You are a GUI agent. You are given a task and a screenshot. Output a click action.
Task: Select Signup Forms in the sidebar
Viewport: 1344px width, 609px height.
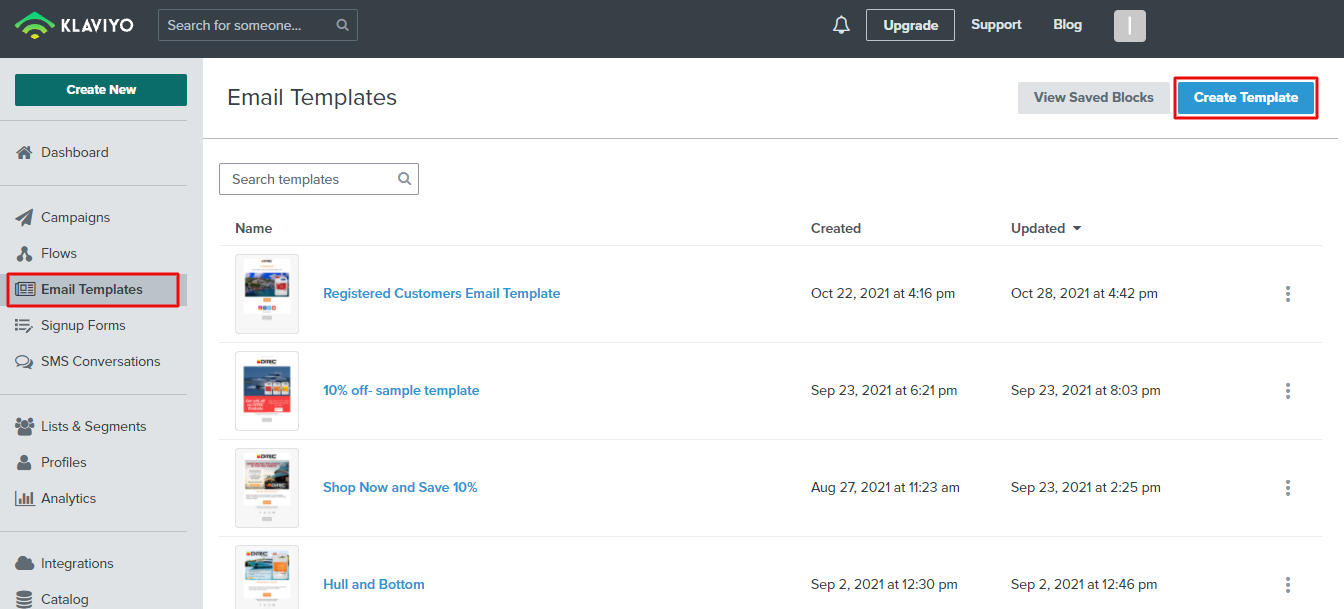coord(83,325)
